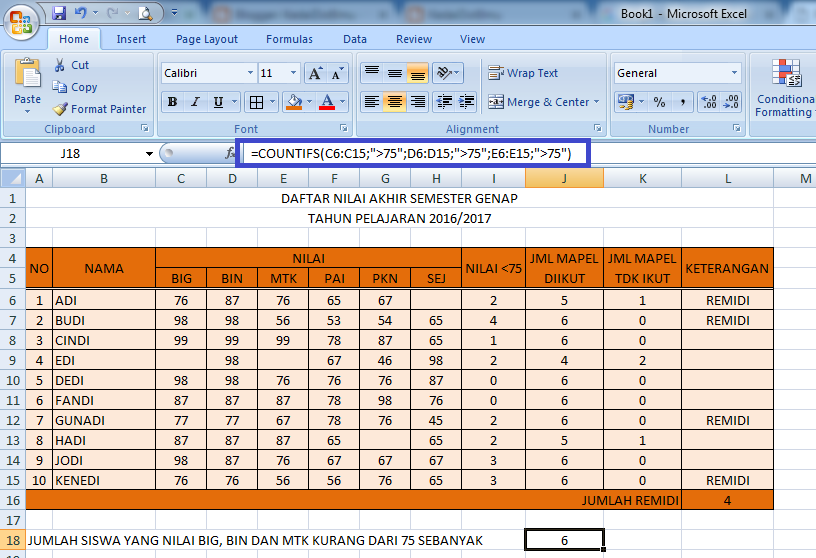The width and height of the screenshot is (816, 558).
Task: Apply accounting number format
Action: tap(626, 102)
